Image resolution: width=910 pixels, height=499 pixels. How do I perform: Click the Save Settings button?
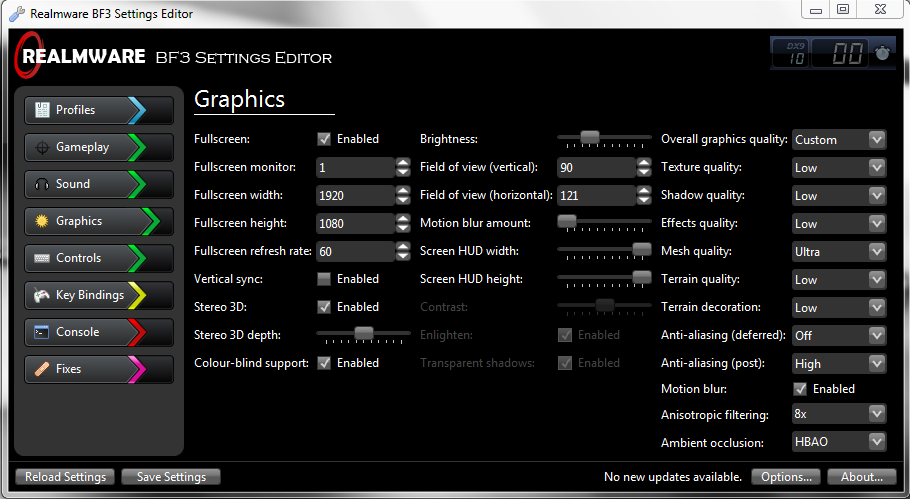click(171, 477)
